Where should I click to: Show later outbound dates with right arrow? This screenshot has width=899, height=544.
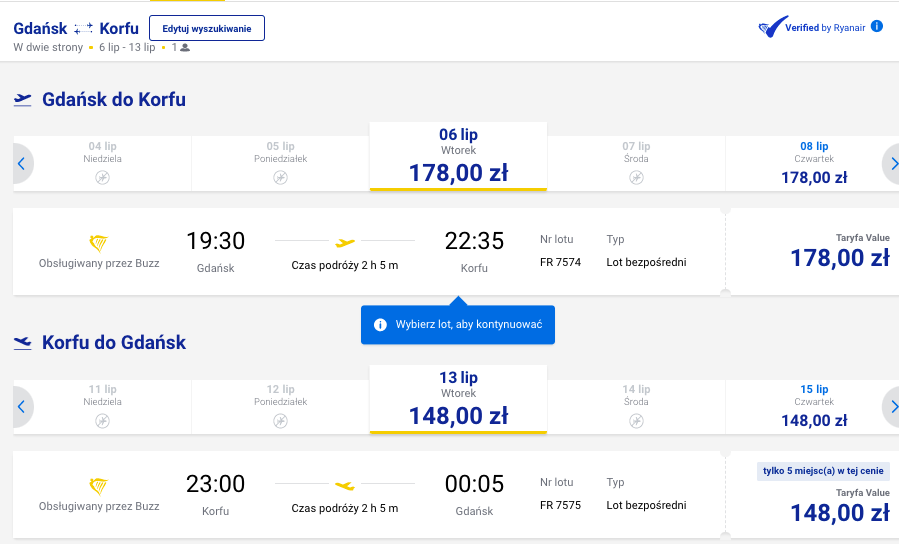892,164
